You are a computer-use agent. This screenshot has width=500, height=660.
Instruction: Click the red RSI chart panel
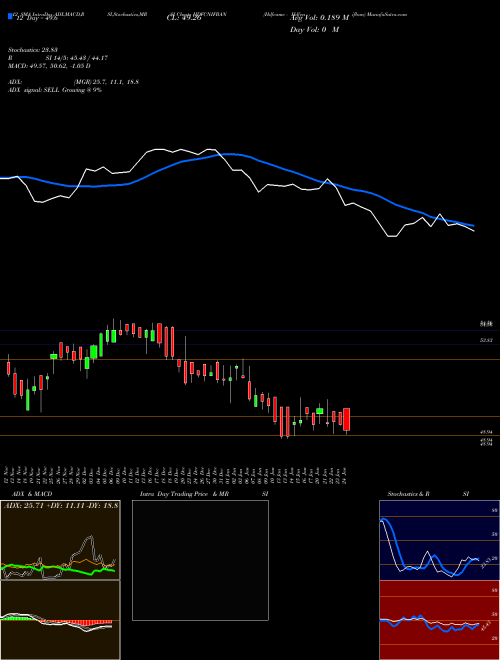(x=439, y=620)
